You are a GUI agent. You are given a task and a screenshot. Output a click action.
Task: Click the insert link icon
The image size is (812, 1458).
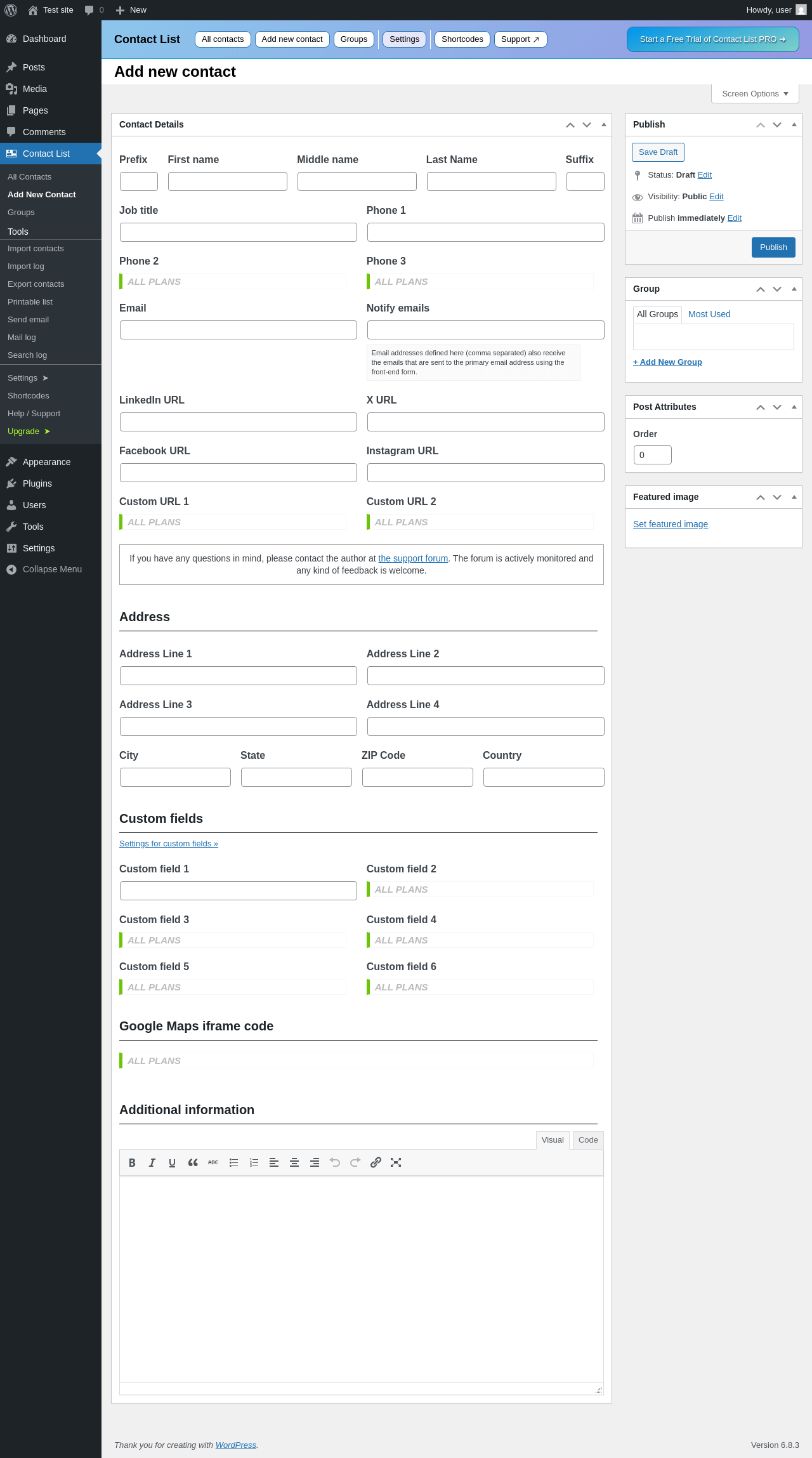click(x=376, y=1162)
